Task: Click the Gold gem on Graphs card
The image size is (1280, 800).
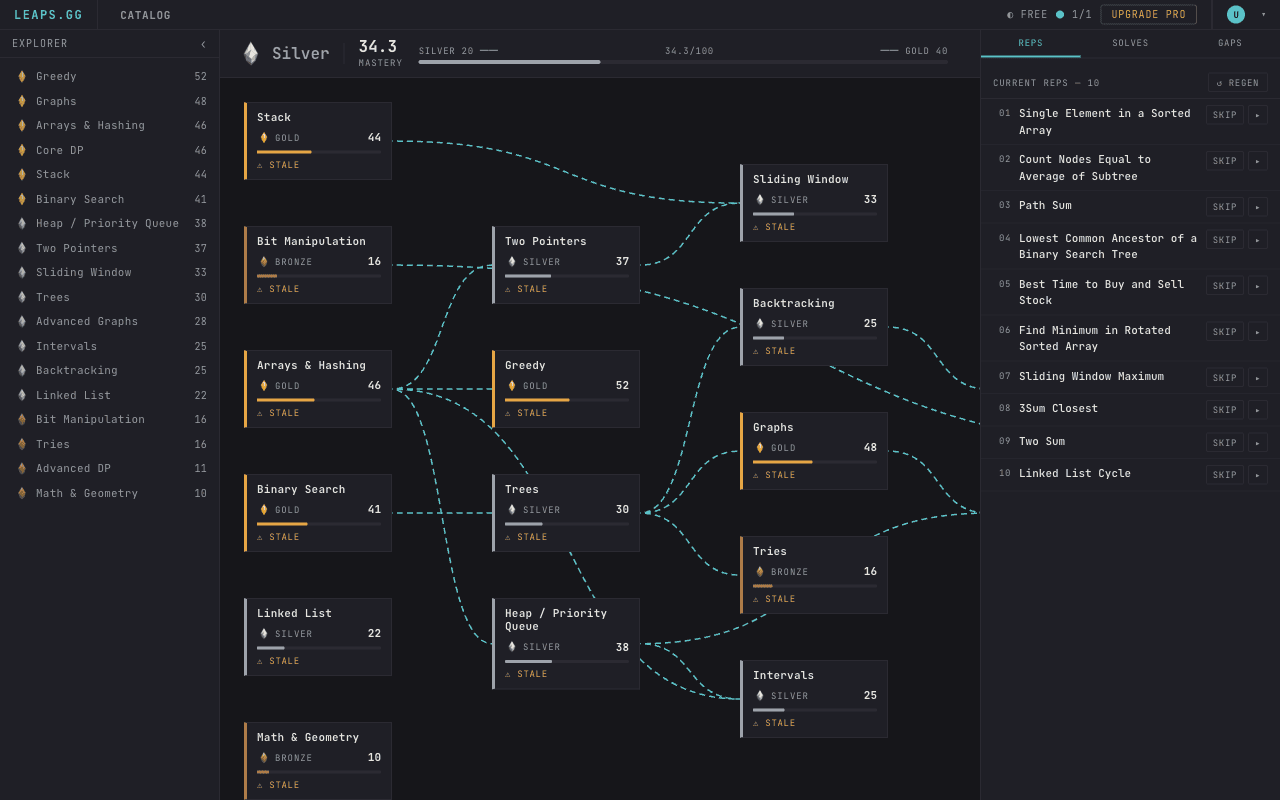Action: click(x=760, y=448)
